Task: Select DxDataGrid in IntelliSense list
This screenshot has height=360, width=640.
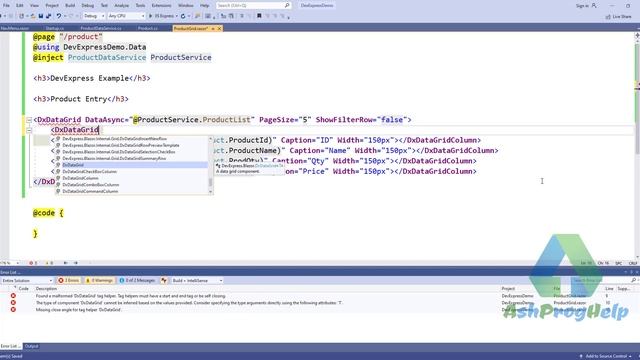Action: tap(131, 165)
